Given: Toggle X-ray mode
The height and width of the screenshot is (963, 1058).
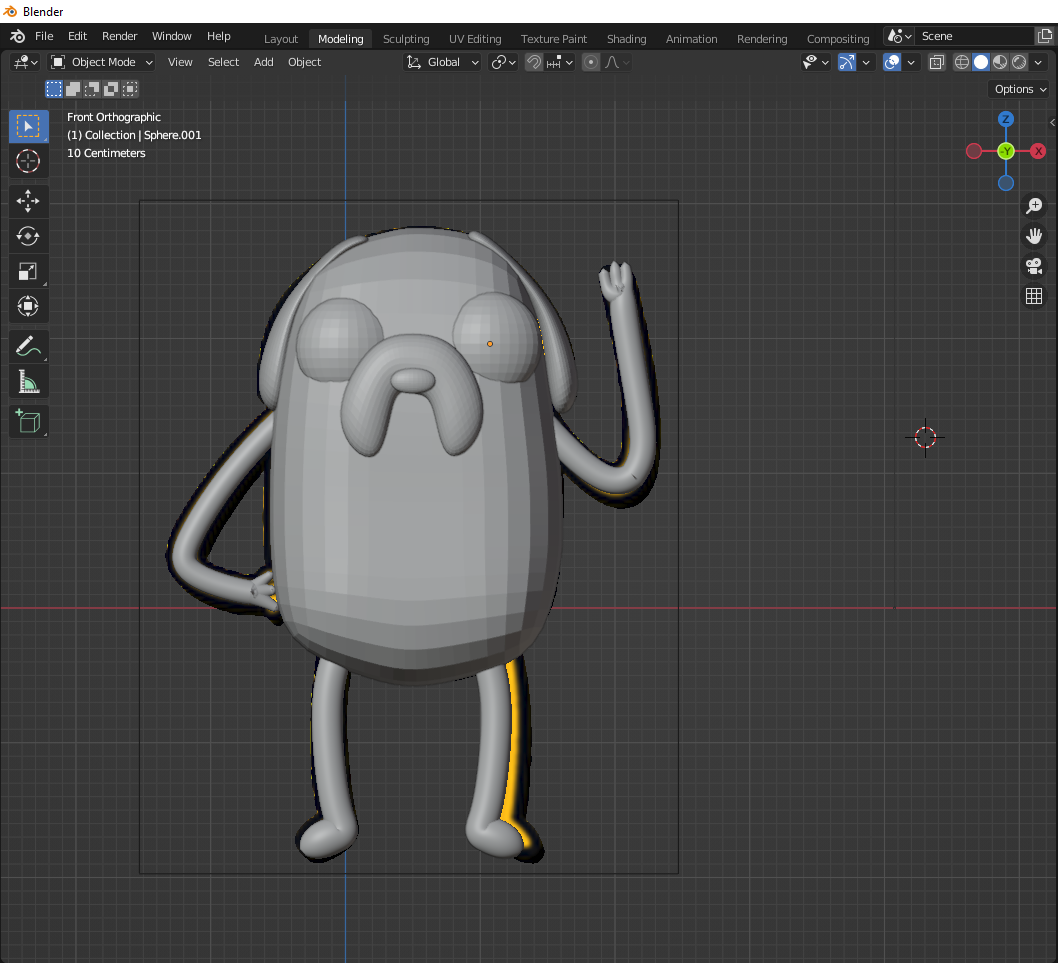Looking at the screenshot, I should 937,62.
